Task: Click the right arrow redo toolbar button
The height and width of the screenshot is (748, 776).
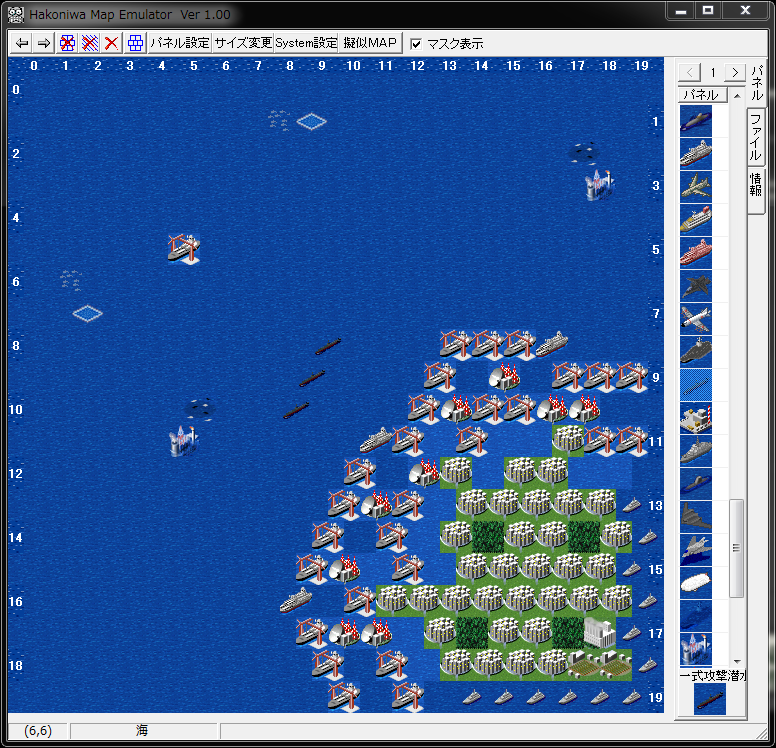Action: [x=44, y=44]
